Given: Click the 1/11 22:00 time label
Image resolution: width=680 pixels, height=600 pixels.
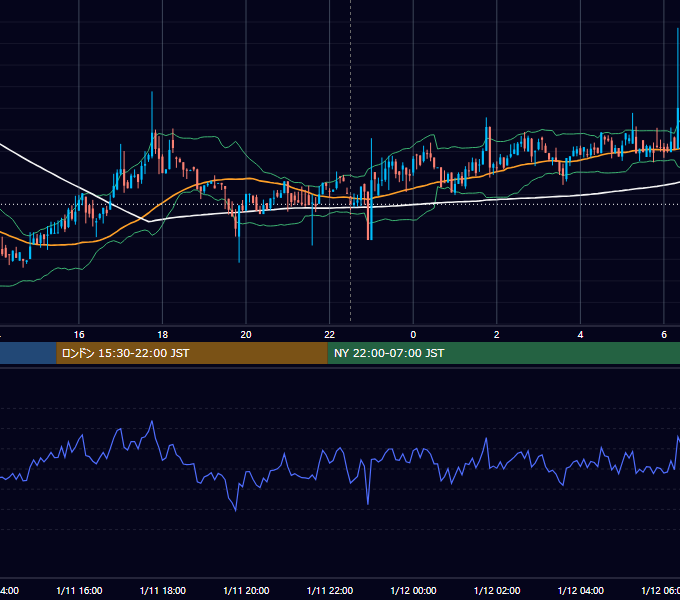Looking at the screenshot, I should tap(330, 590).
